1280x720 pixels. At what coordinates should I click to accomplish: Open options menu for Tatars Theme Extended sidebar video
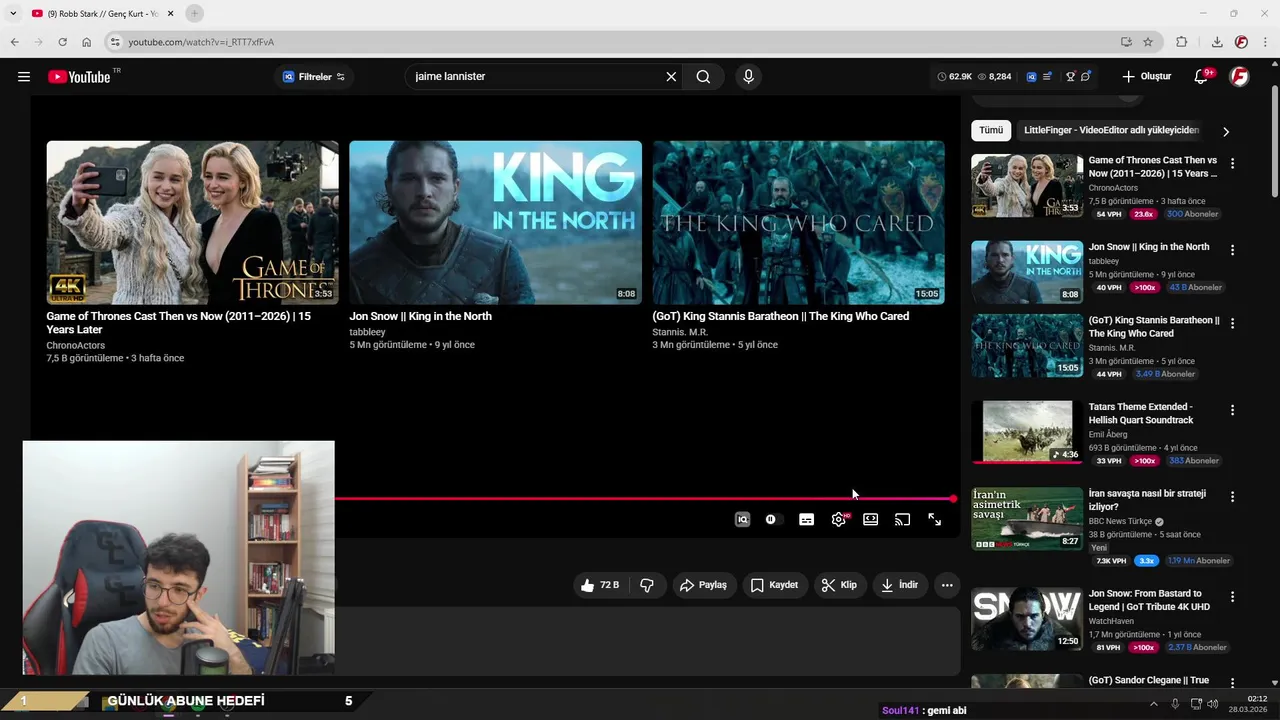1232,410
